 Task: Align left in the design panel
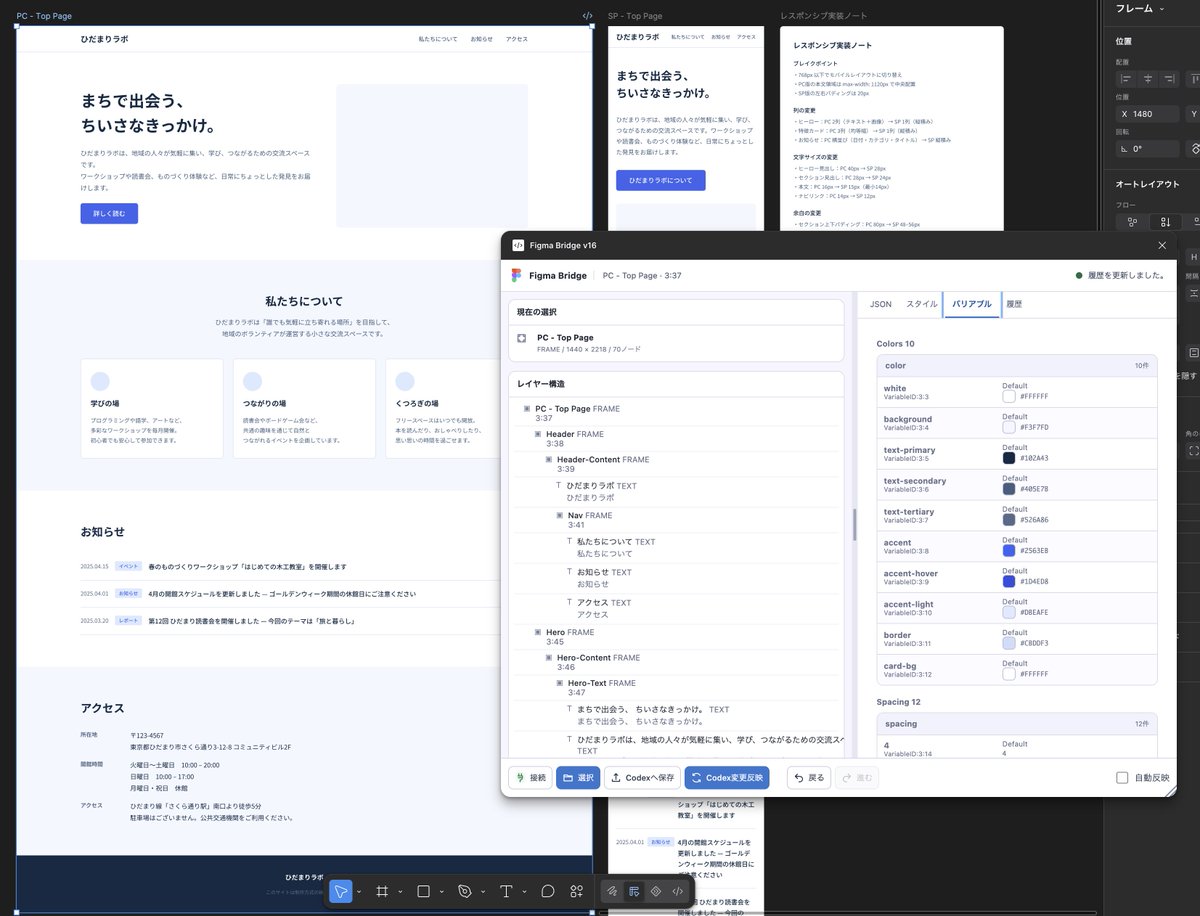point(1126,79)
